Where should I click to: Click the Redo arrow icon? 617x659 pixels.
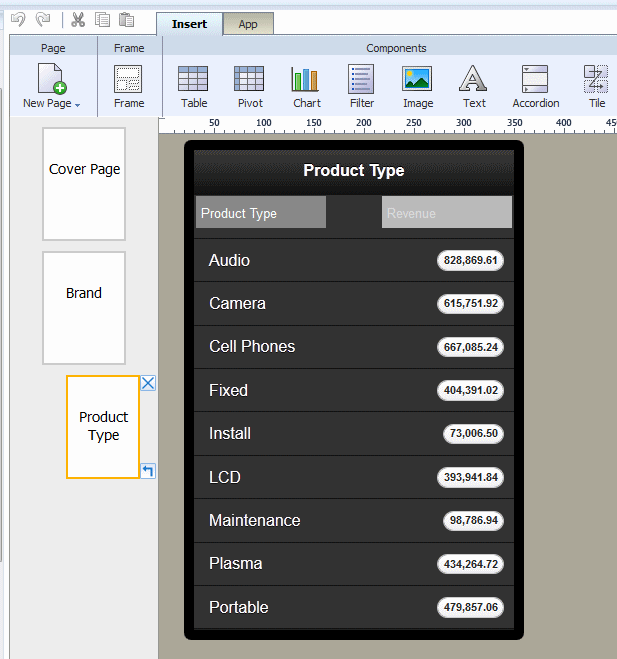(42, 20)
